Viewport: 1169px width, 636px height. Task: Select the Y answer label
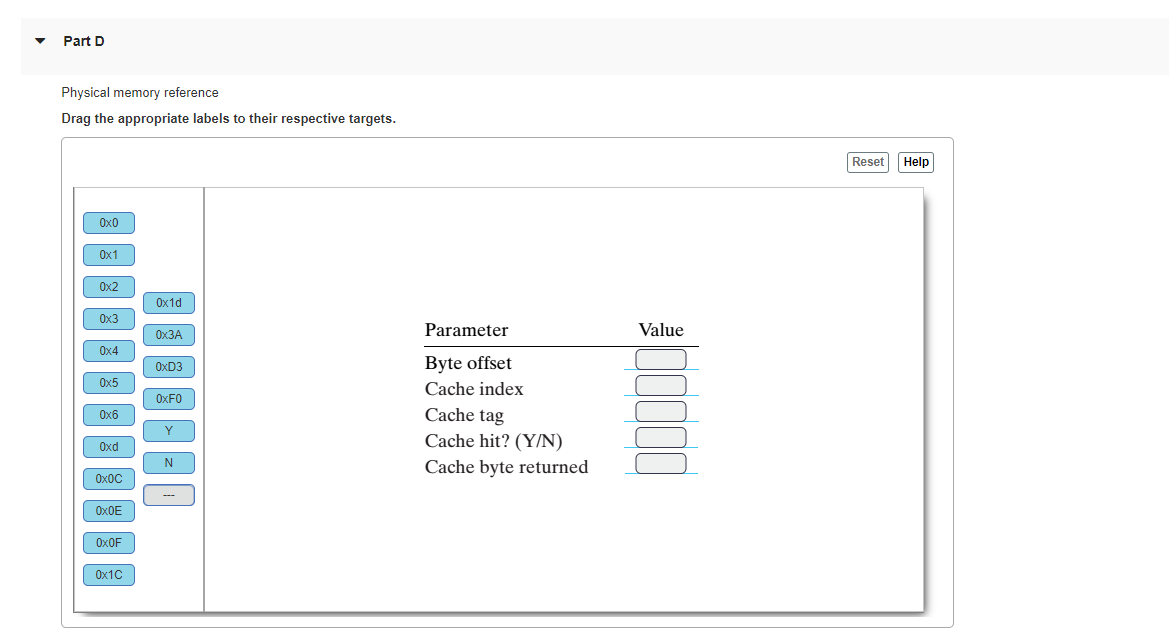(168, 430)
